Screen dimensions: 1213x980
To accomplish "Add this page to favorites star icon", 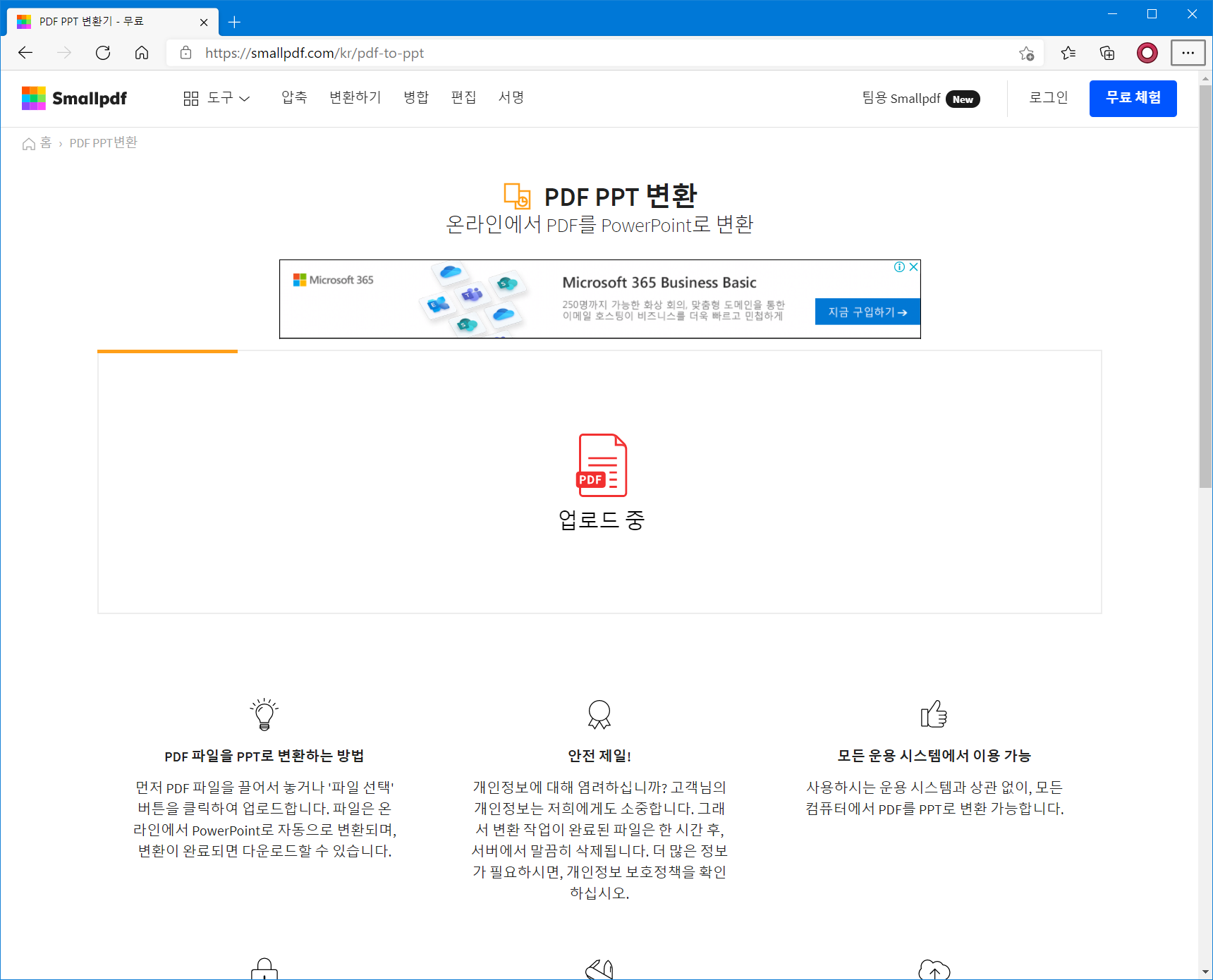I will 1026,53.
